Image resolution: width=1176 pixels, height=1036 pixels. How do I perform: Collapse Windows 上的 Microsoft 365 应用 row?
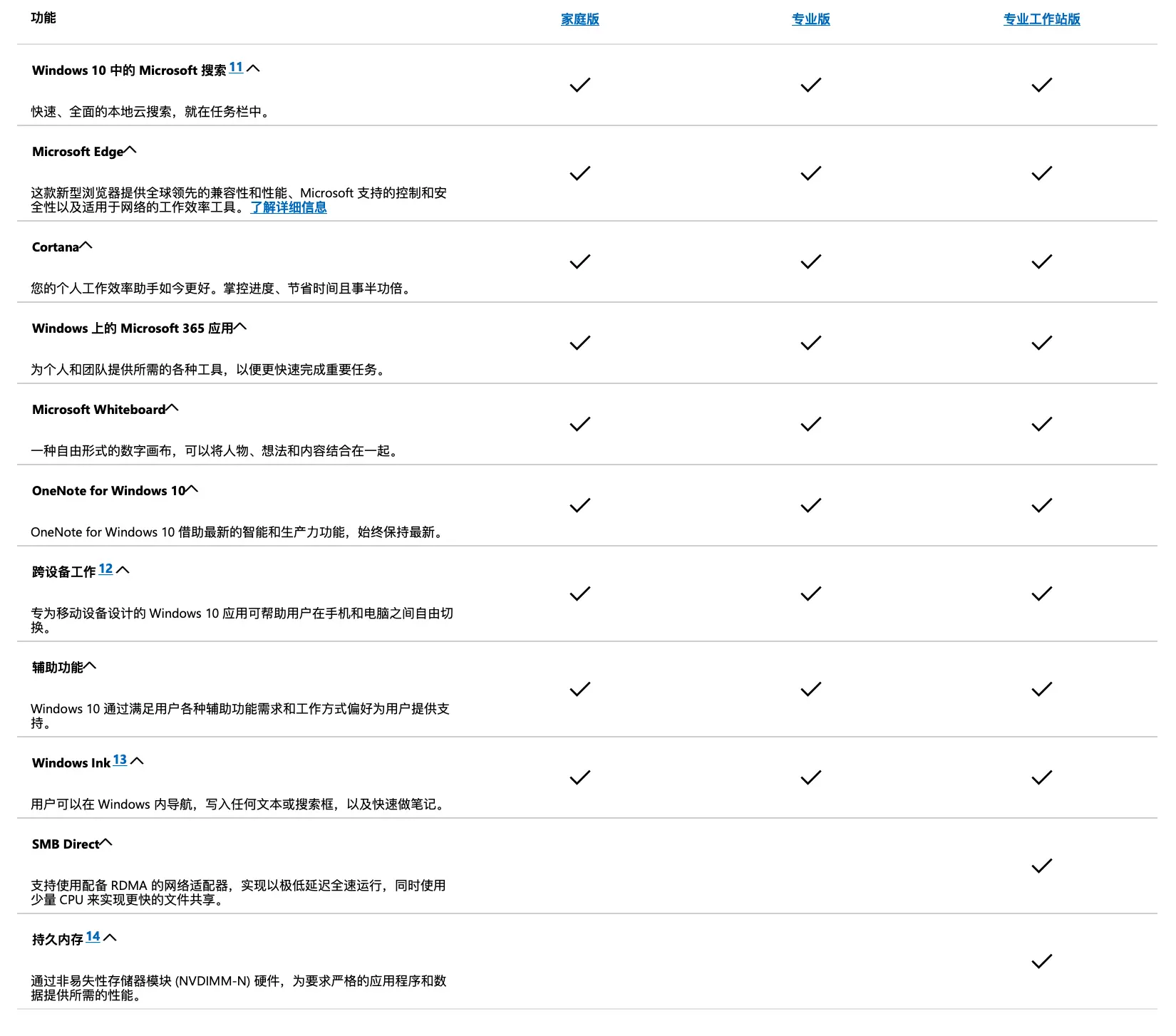[240, 327]
